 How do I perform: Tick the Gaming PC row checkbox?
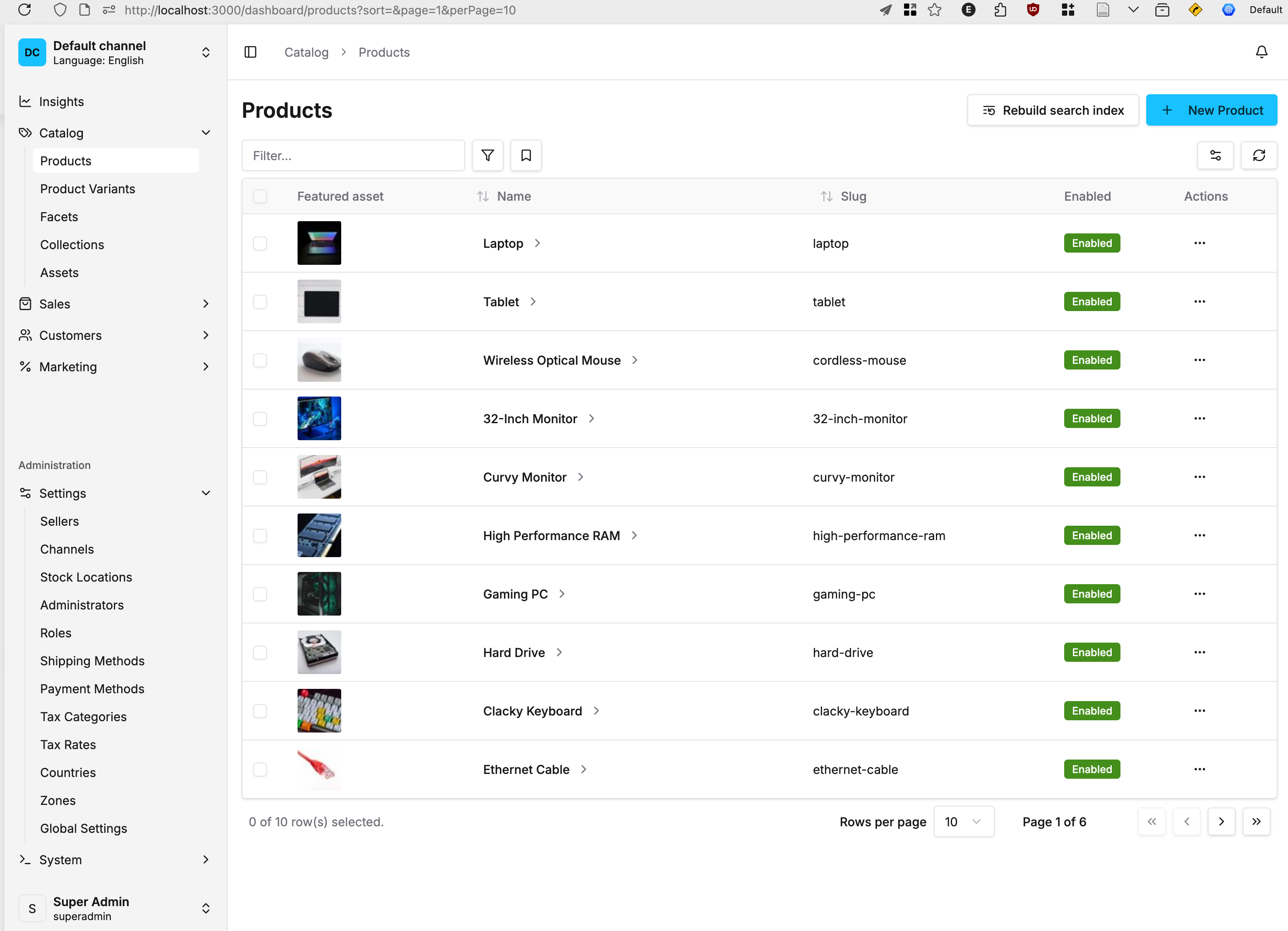[x=260, y=594]
